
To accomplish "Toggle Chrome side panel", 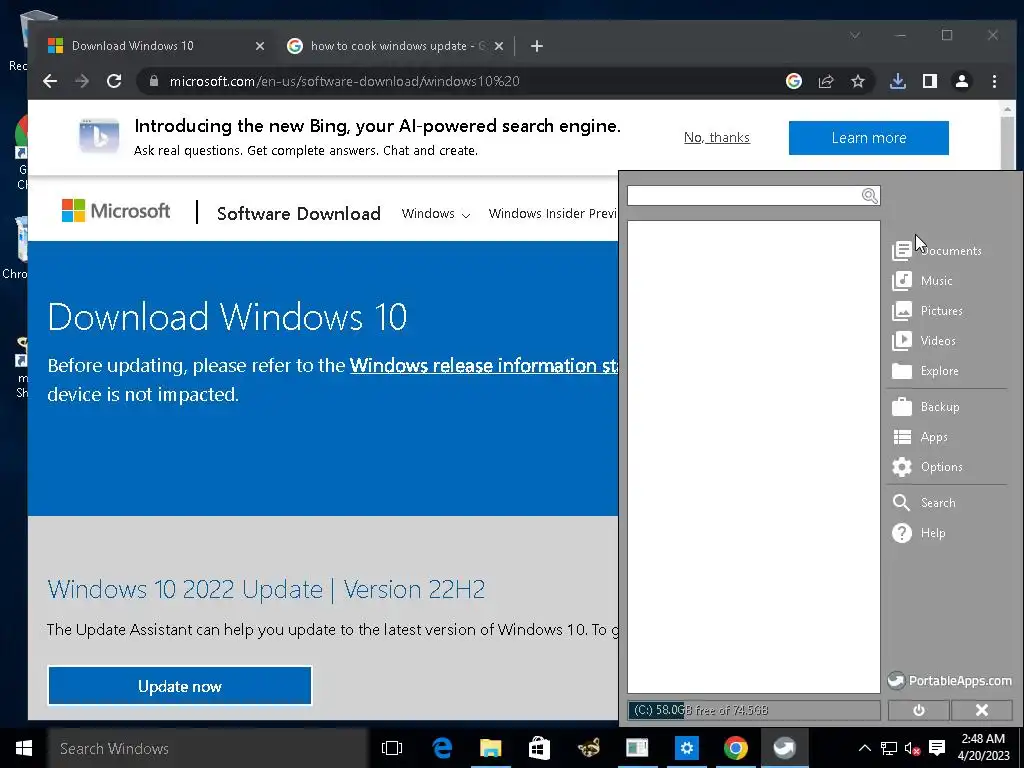I will [x=929, y=81].
